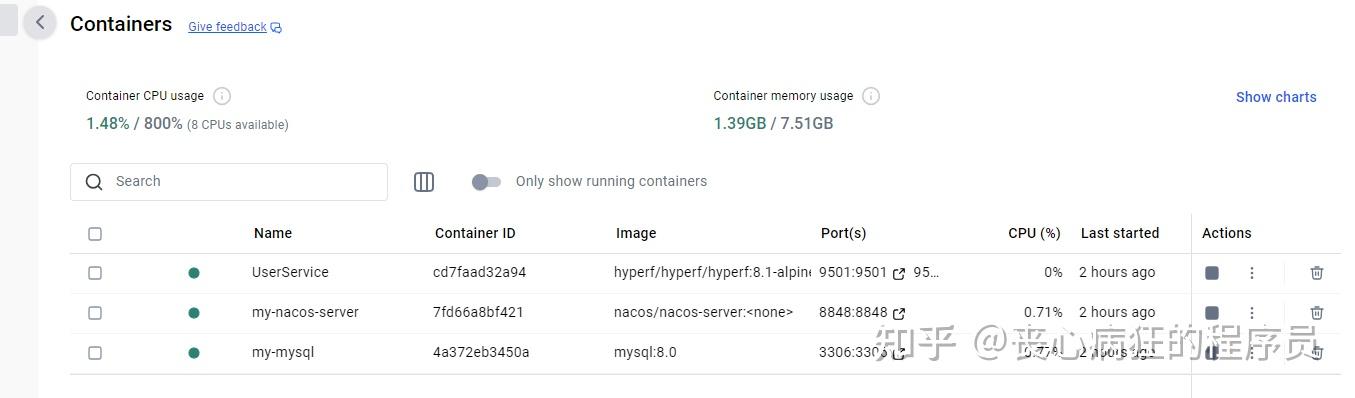Delete the my-nacos-server container
Viewport: 1355px width, 398px height.
click(x=1317, y=313)
